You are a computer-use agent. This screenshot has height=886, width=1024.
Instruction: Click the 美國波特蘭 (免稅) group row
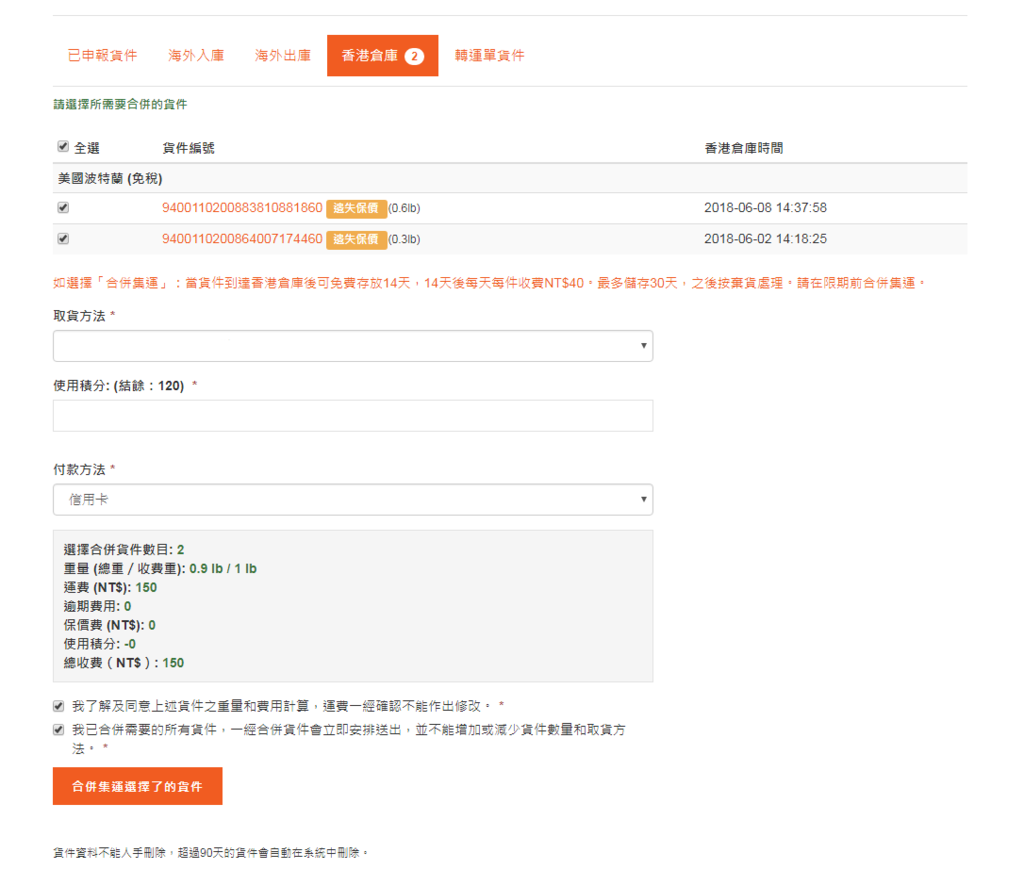[x=110, y=178]
